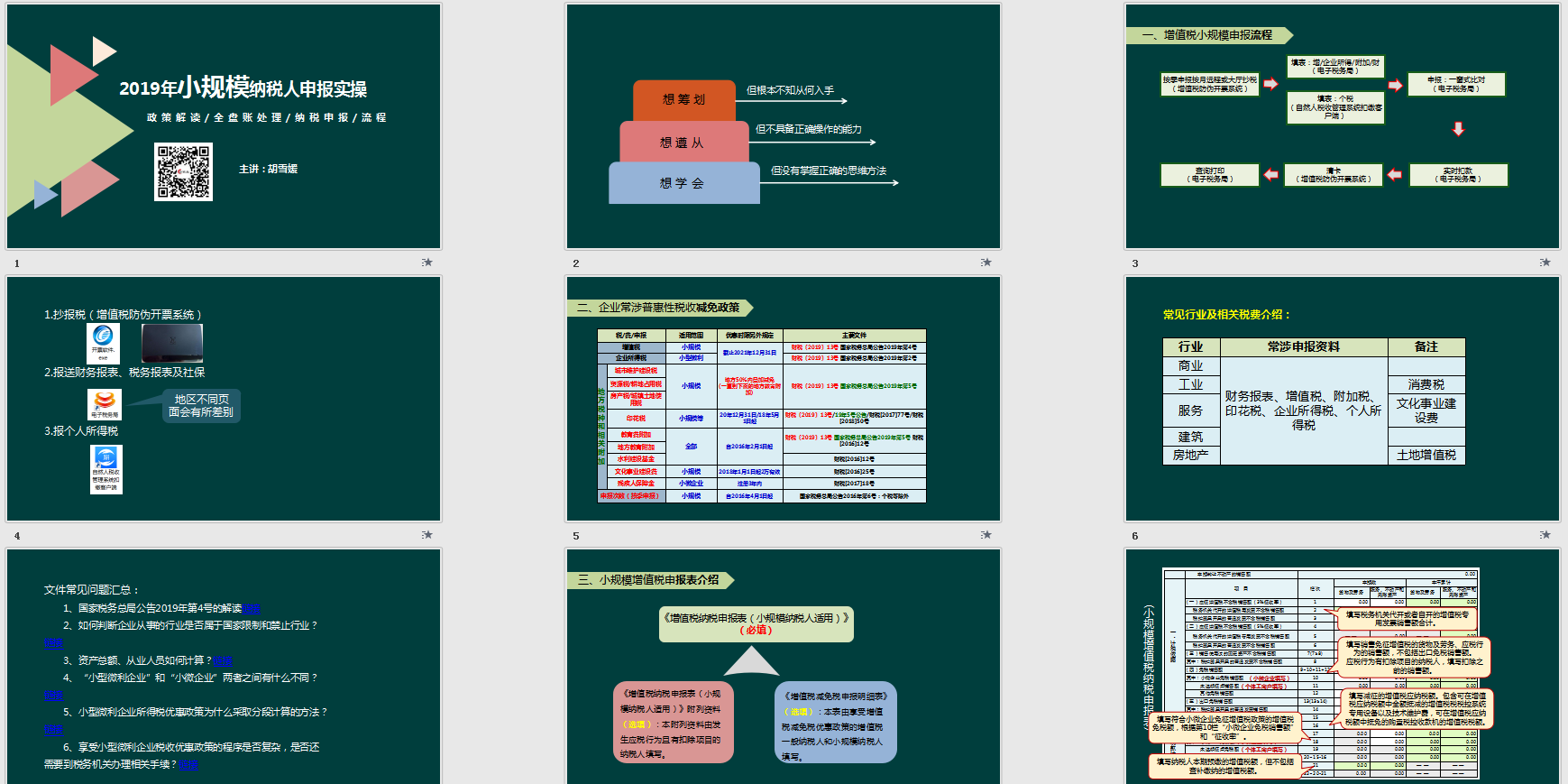The image size is (1568, 784).
Task: Click the 常见行业及相关税费介绍 title in slide 6
Action: (x=1226, y=314)
